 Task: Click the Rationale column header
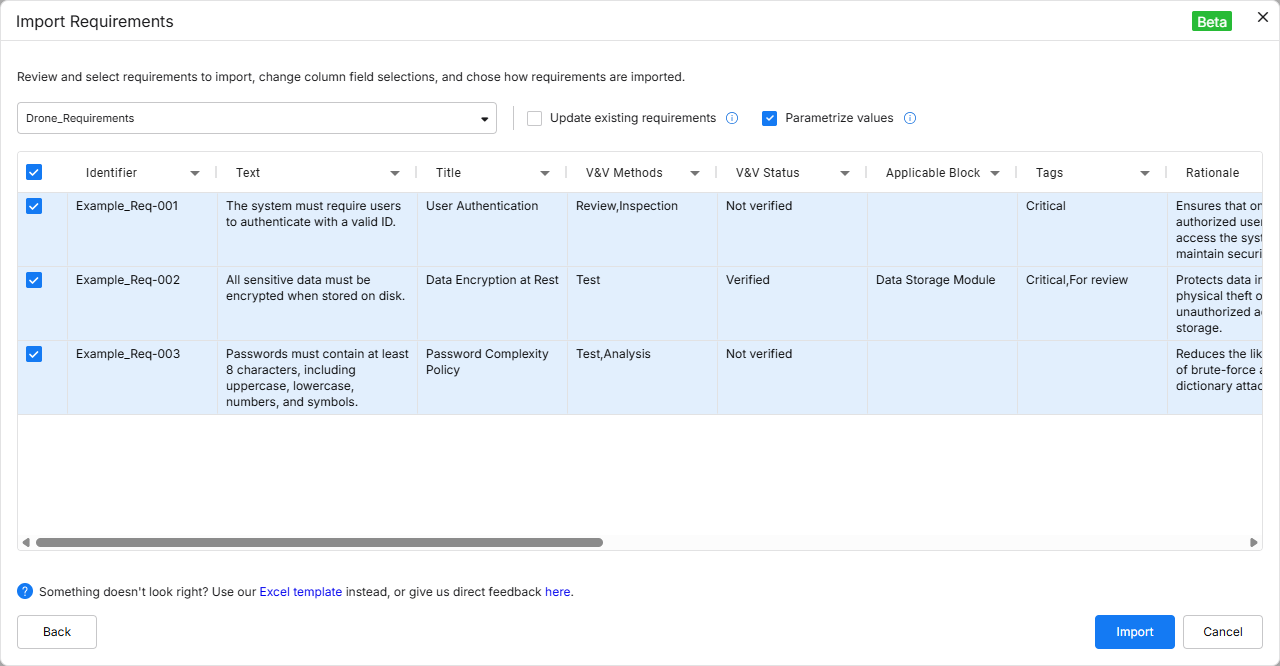[x=1212, y=173]
